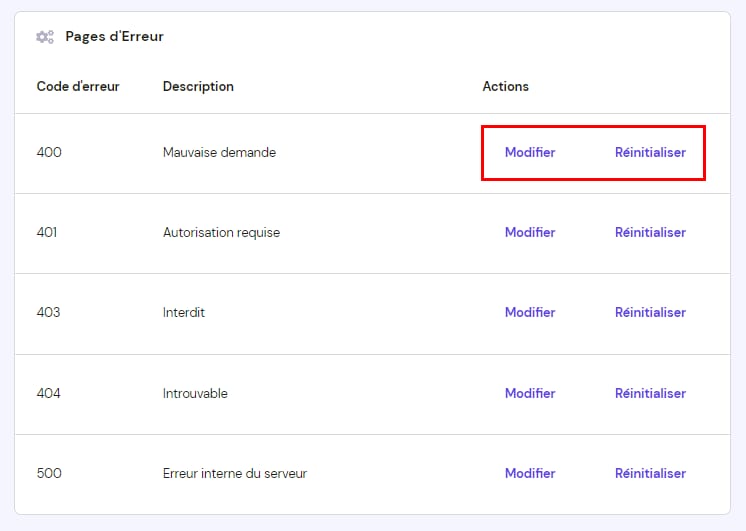
Task: Click Modifier for error 400
Action: (529, 153)
